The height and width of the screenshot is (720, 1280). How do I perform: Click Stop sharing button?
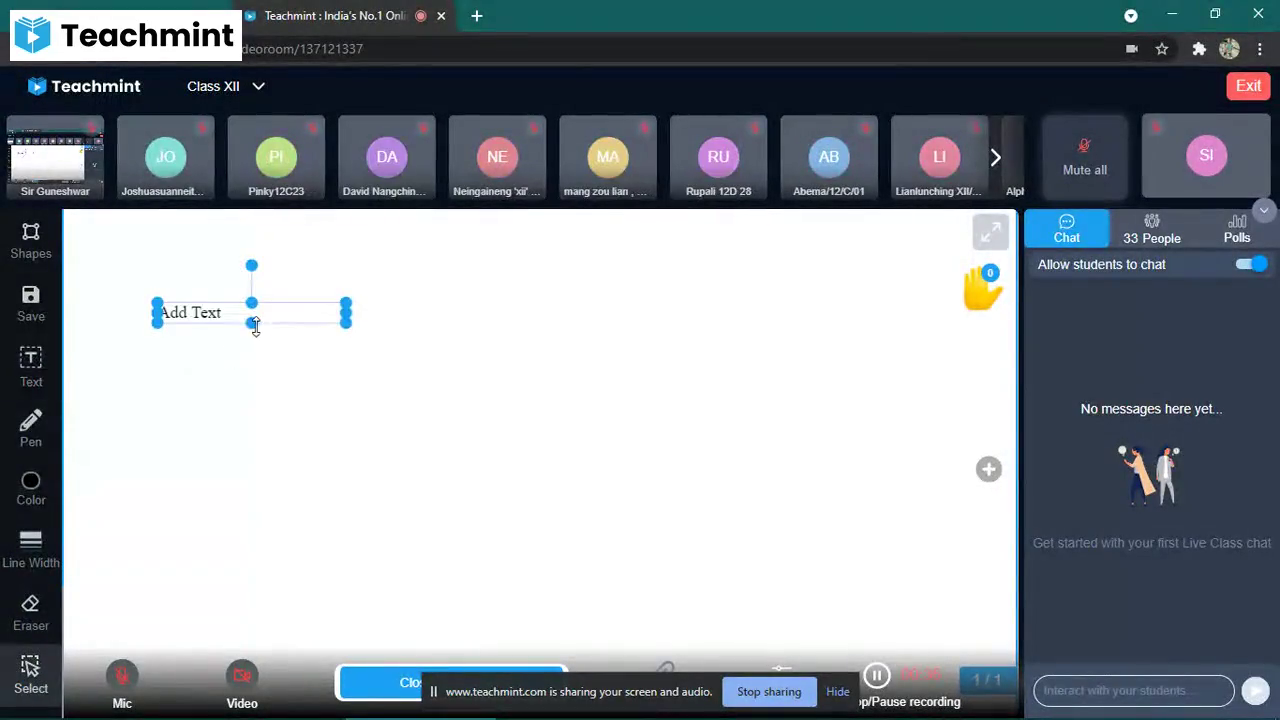[x=769, y=692]
